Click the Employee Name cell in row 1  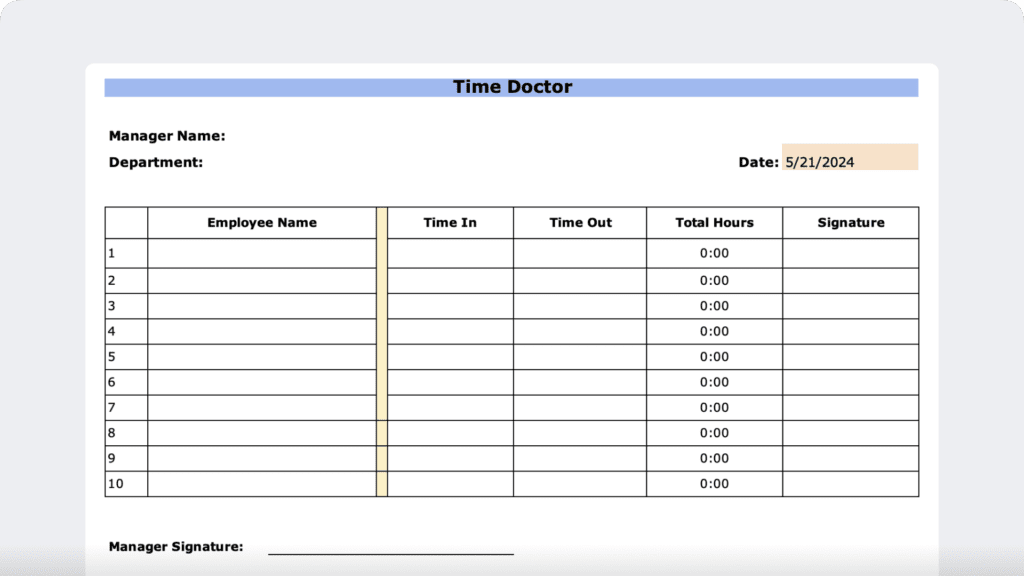pyautogui.click(x=260, y=253)
